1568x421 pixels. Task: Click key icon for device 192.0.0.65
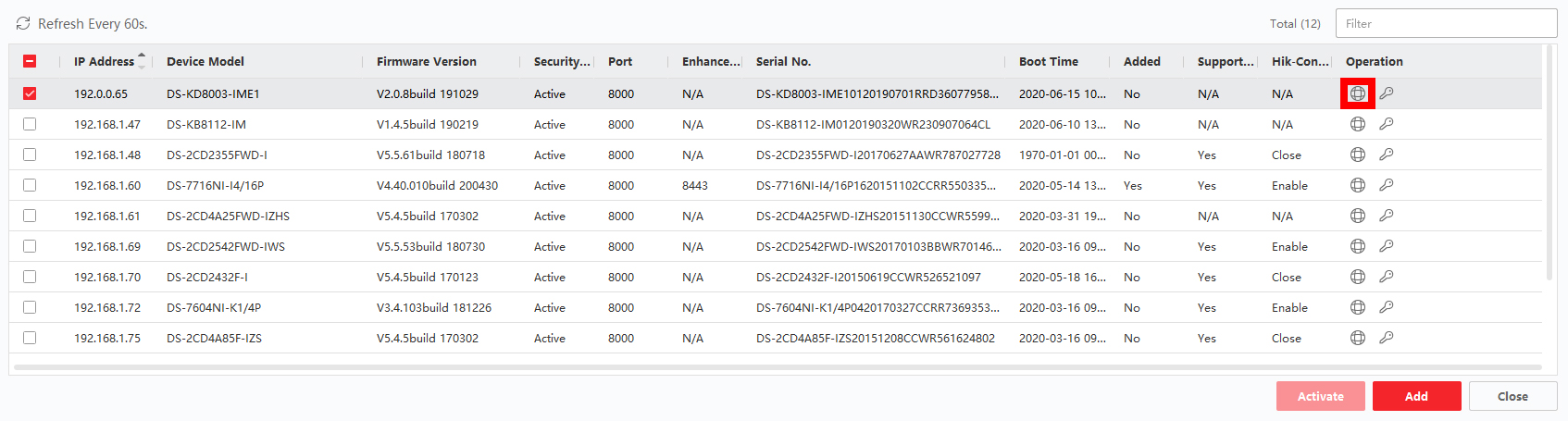(x=1386, y=93)
